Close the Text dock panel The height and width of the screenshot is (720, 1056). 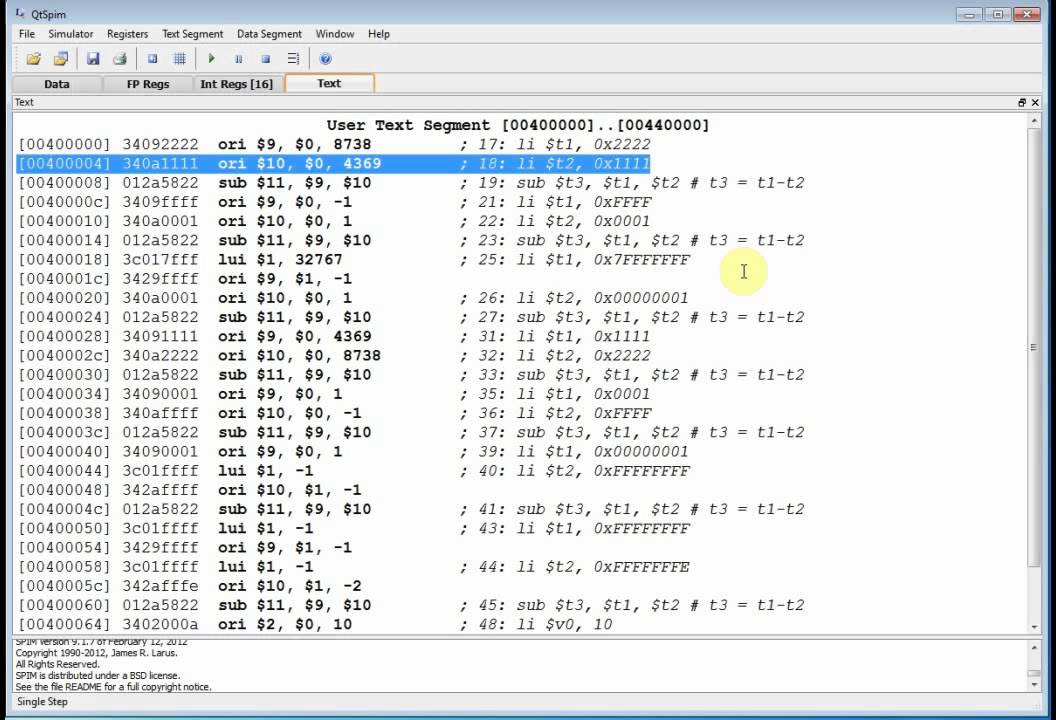point(1035,102)
